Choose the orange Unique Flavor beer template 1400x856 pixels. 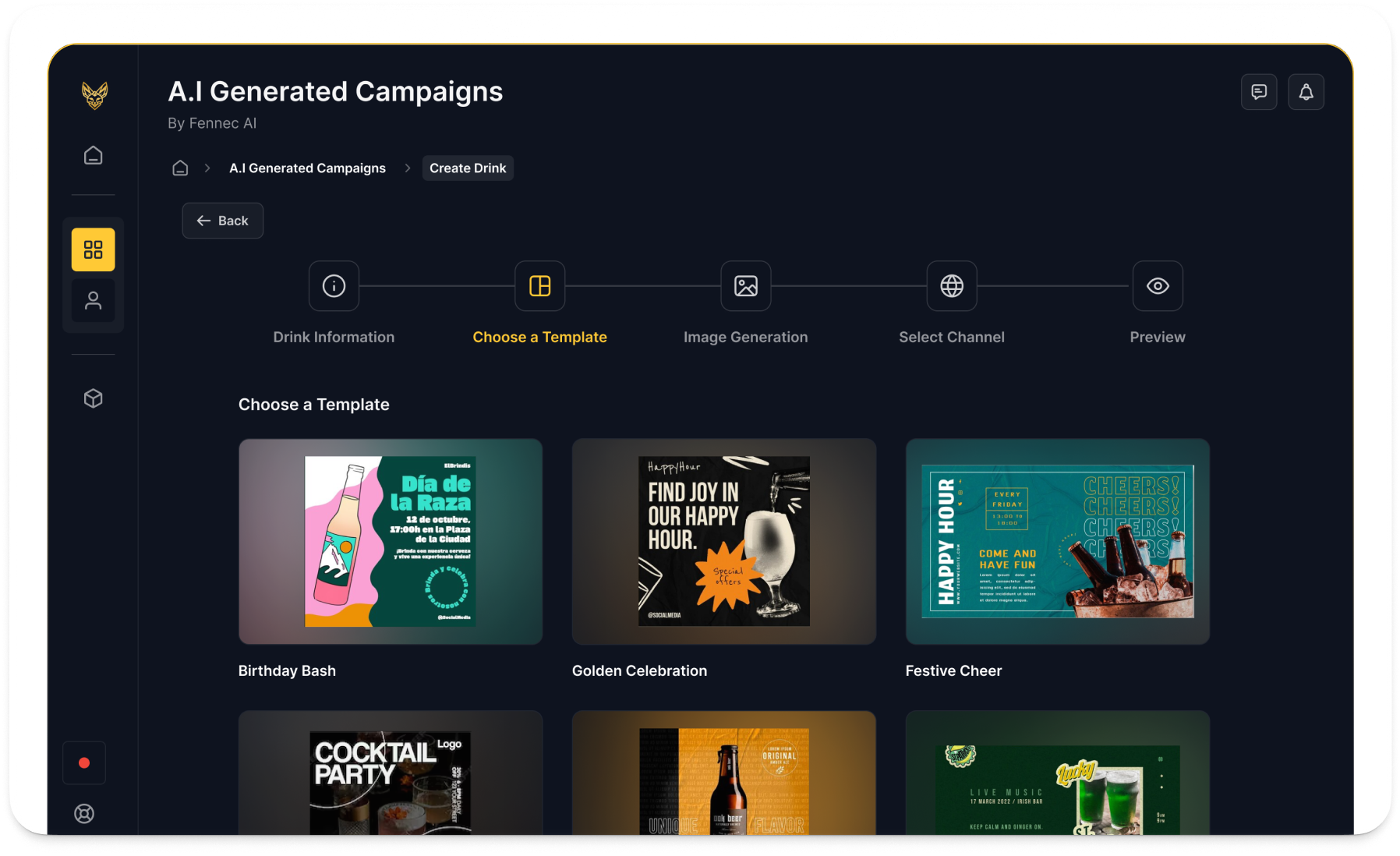(724, 772)
